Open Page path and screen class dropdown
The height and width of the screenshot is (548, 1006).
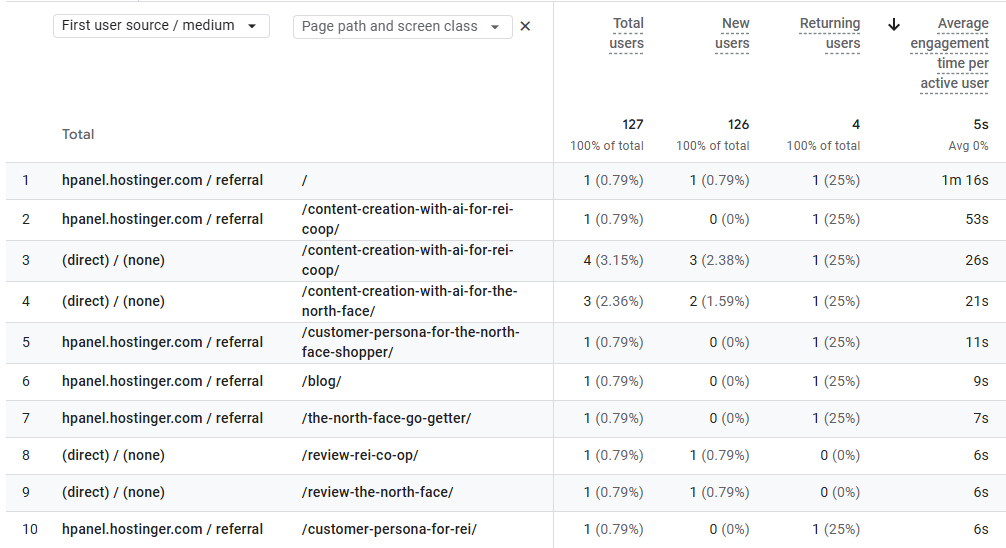point(402,27)
